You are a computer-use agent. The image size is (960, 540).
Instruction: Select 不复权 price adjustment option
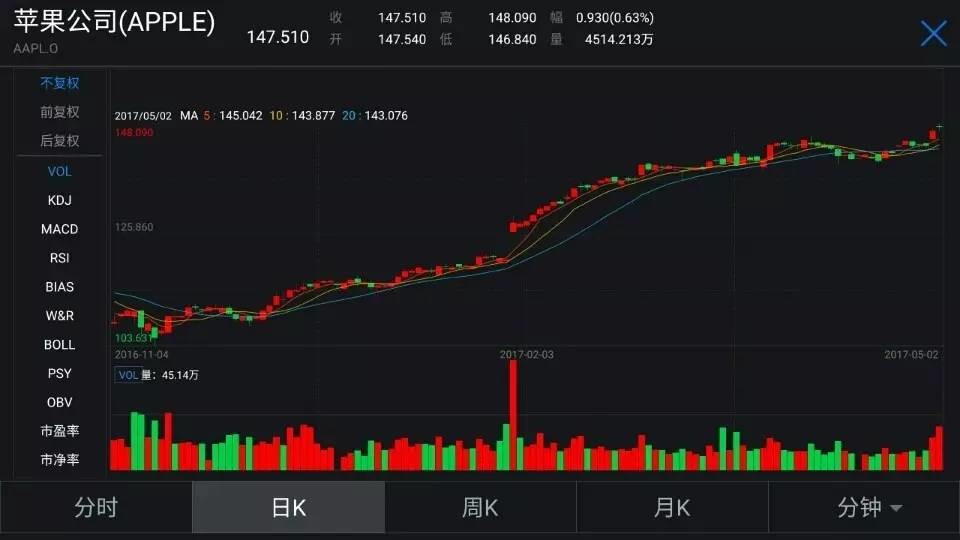(59, 83)
